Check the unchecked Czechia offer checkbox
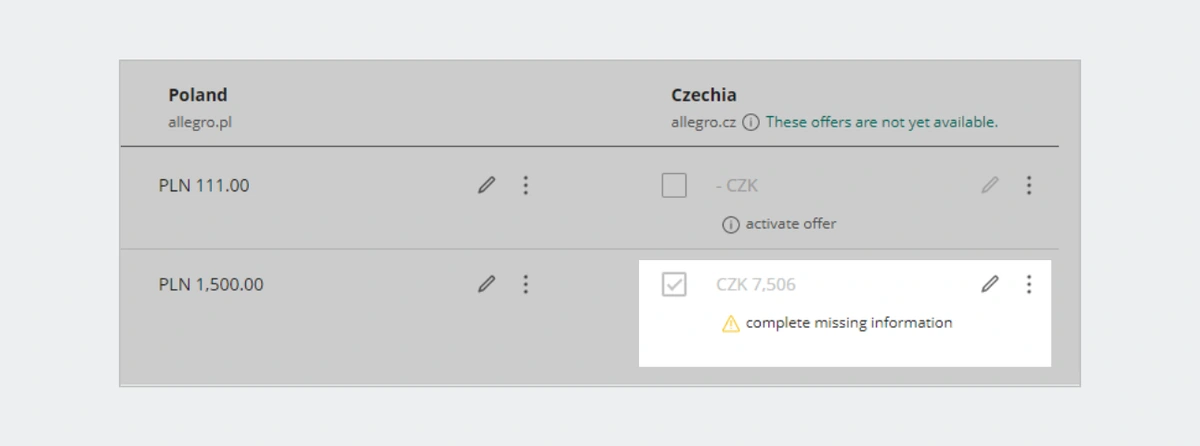This screenshot has height=446, width=1200. click(x=674, y=185)
